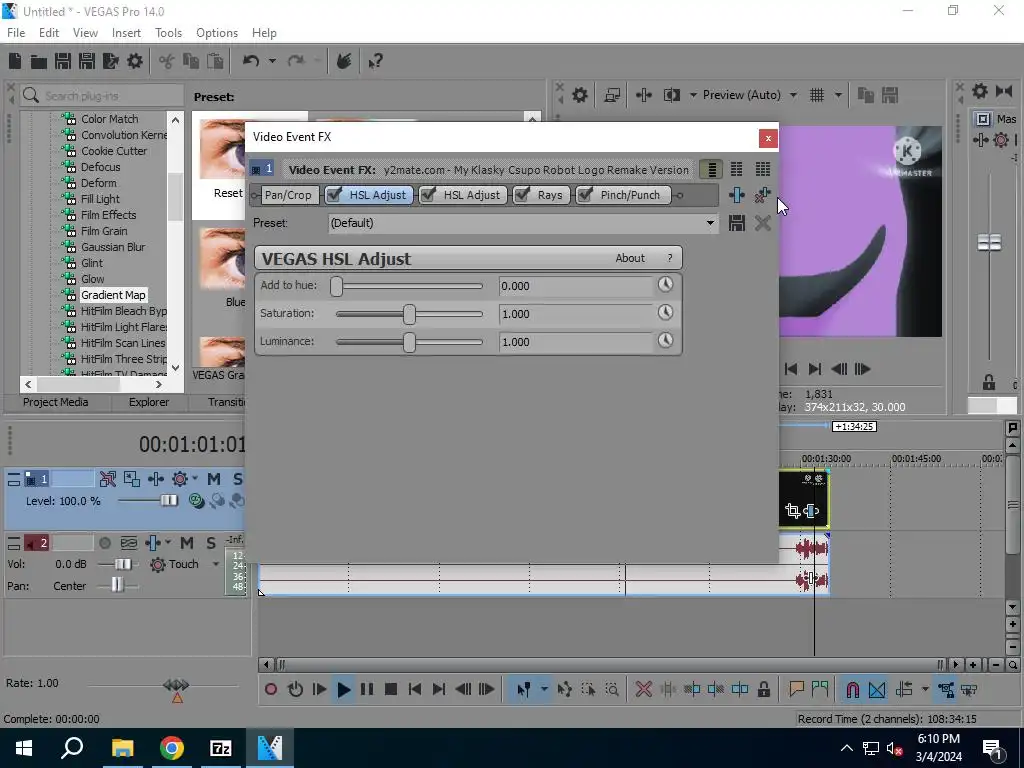Remove selected plug-in from FX chain
This screenshot has height=768, width=1024.
[762, 195]
